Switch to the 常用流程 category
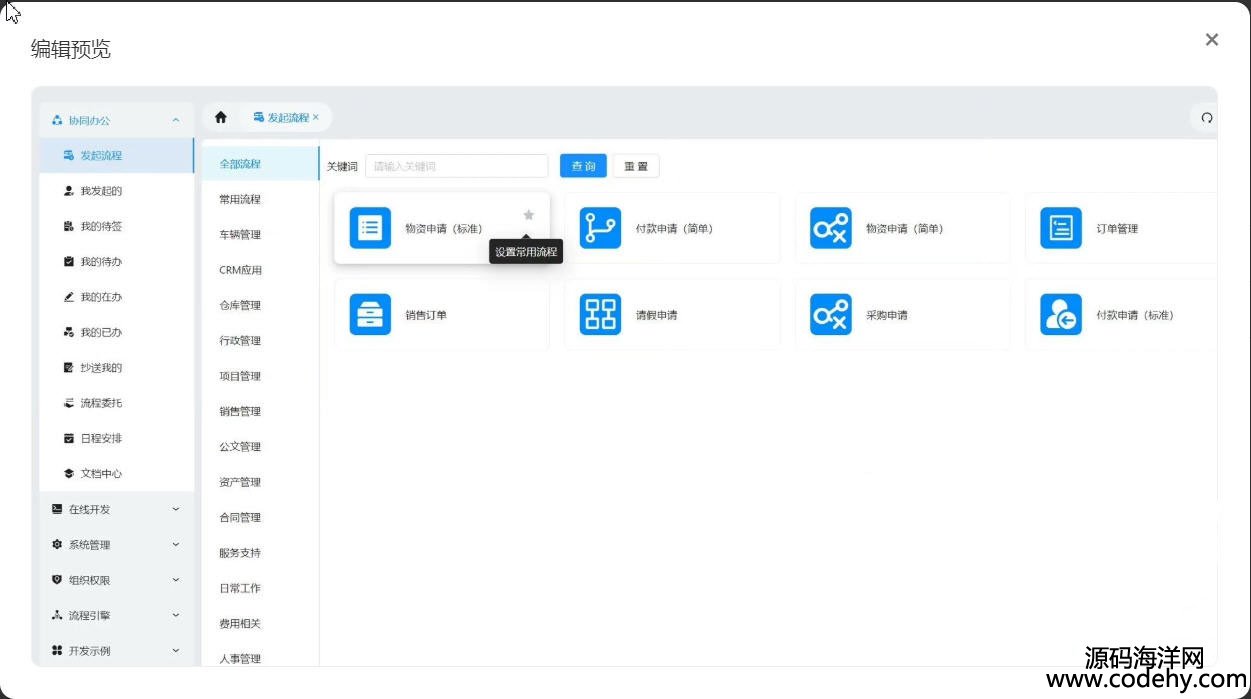Viewport: 1251px width, 699px height. click(240, 199)
